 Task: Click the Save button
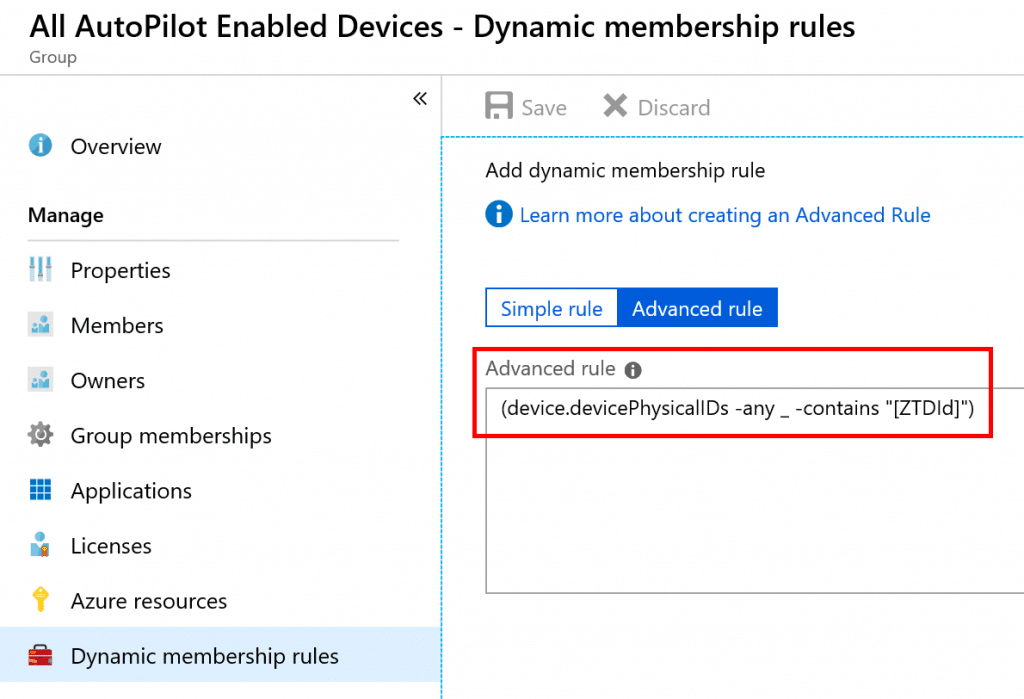(525, 106)
